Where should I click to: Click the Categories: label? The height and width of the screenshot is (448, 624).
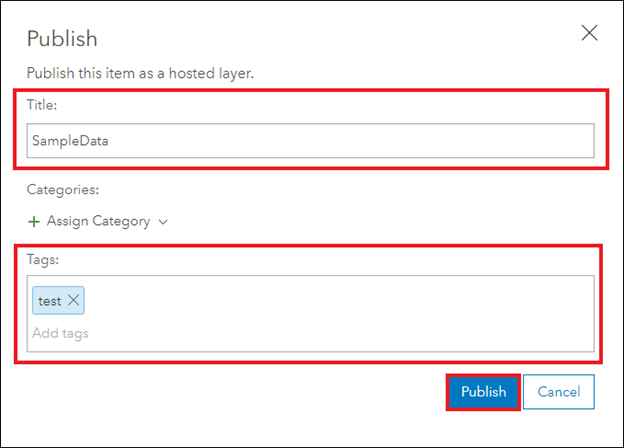click(63, 189)
